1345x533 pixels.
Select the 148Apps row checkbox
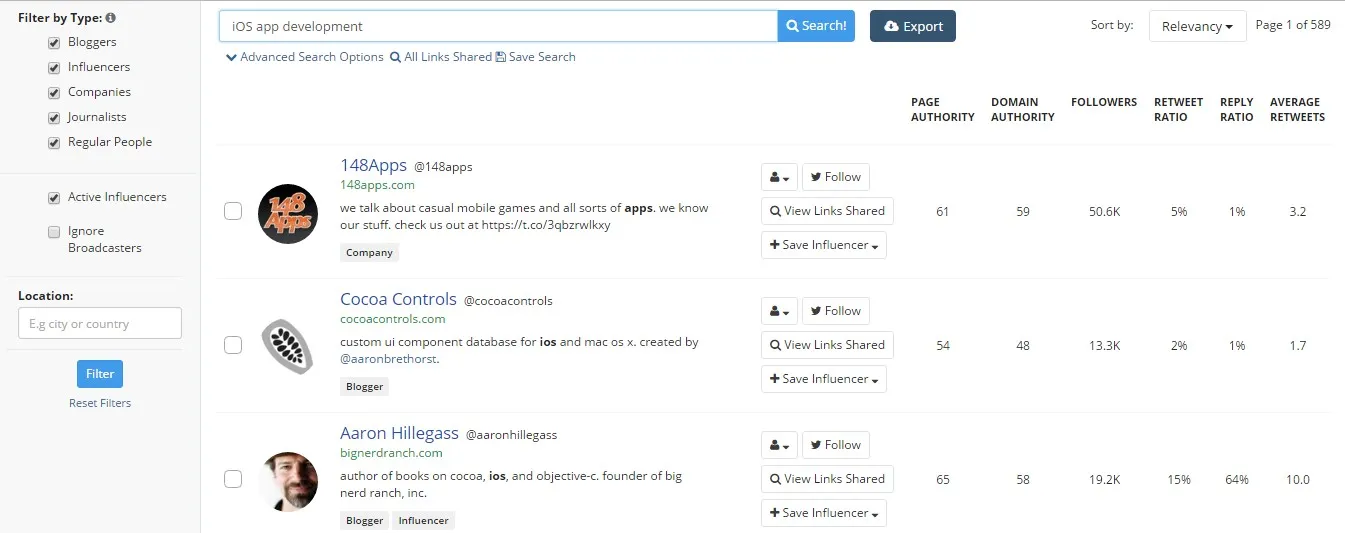(x=233, y=211)
